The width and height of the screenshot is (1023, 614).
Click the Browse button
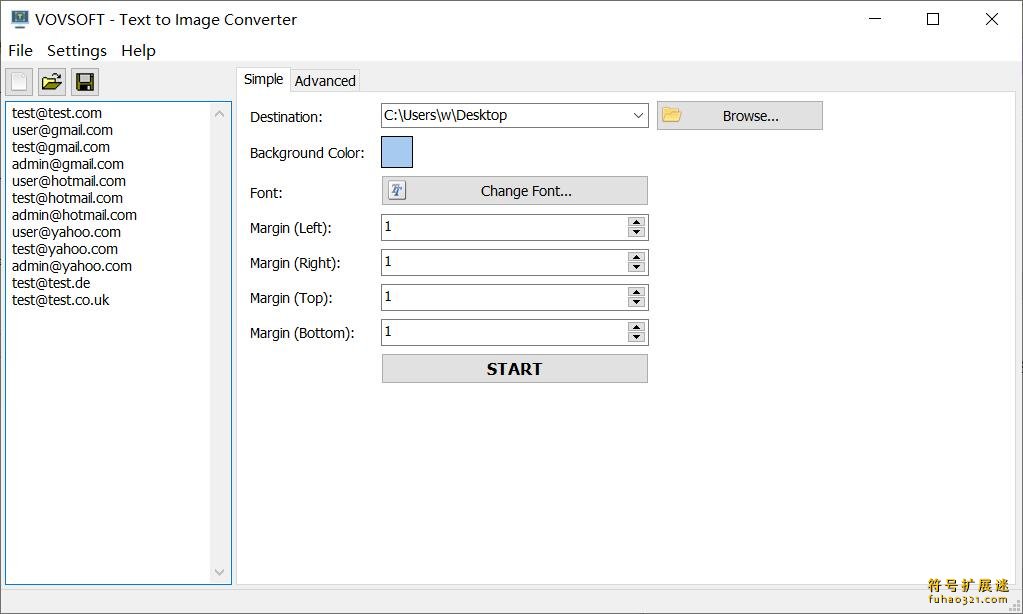tap(753, 115)
